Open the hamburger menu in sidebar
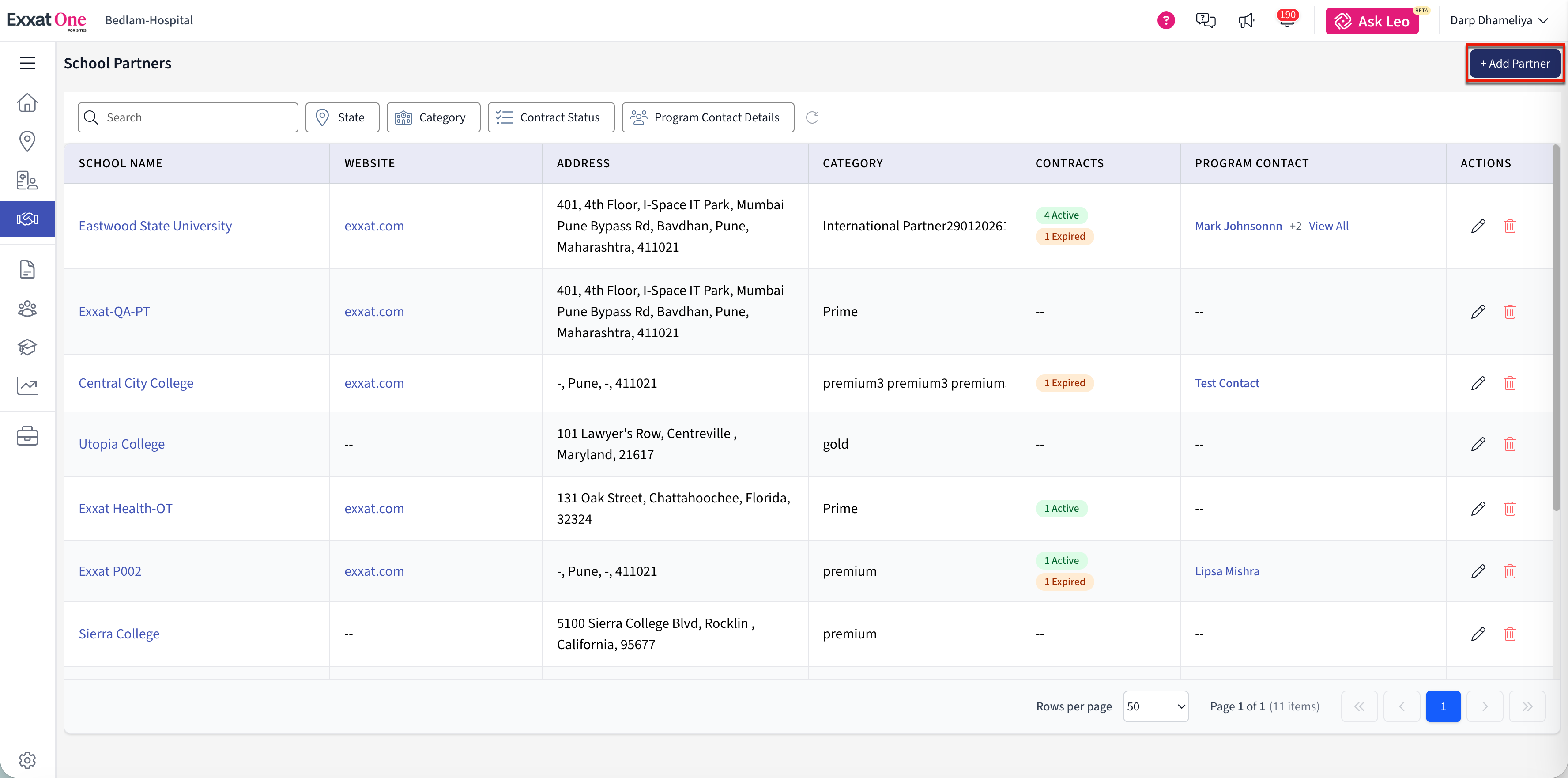This screenshot has width=1568, height=778. [27, 63]
